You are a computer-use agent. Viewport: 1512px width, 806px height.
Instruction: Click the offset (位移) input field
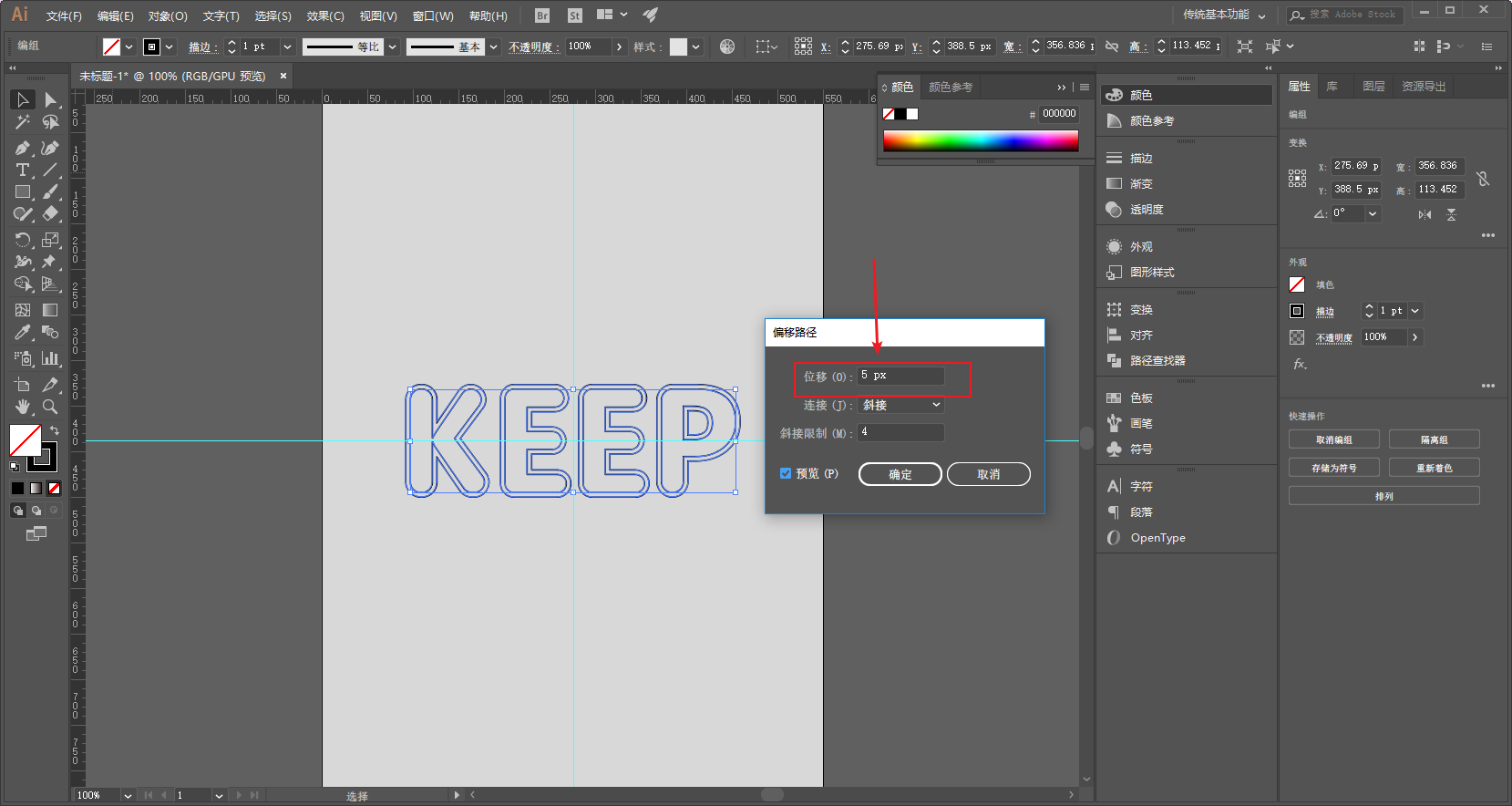(x=900, y=376)
